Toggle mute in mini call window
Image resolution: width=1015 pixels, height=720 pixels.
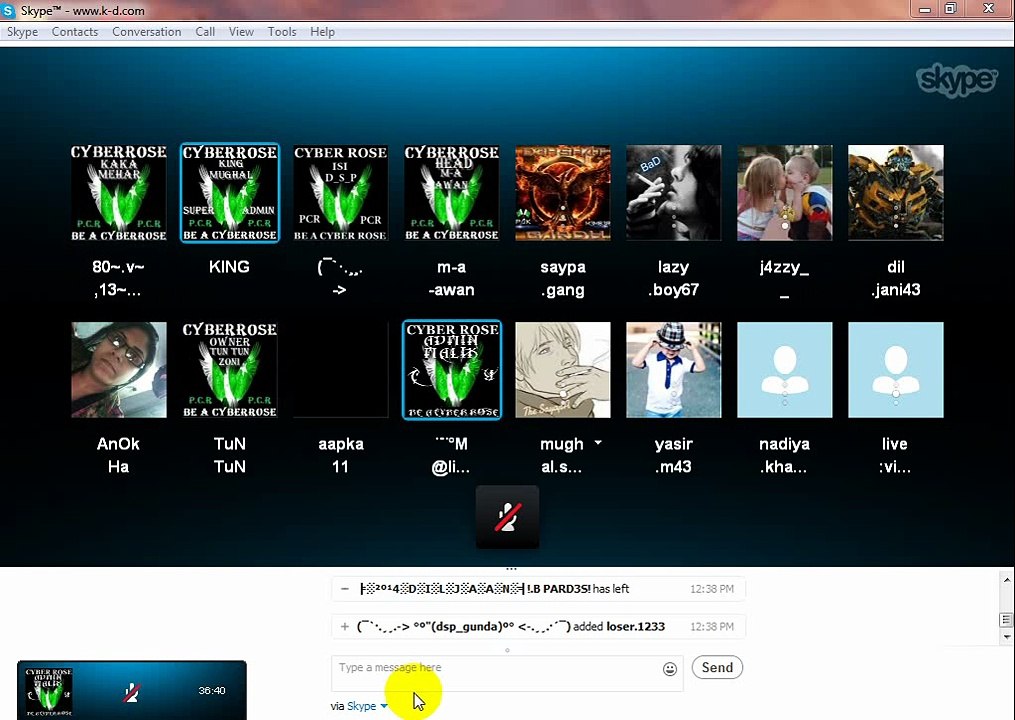click(x=131, y=692)
